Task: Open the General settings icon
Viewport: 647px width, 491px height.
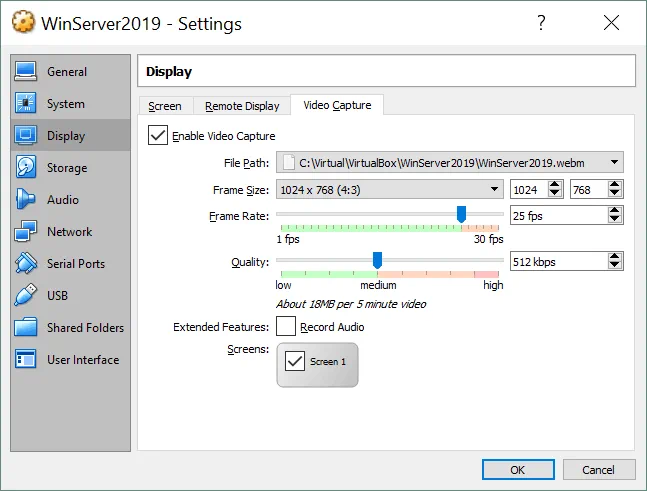Action: click(x=26, y=72)
